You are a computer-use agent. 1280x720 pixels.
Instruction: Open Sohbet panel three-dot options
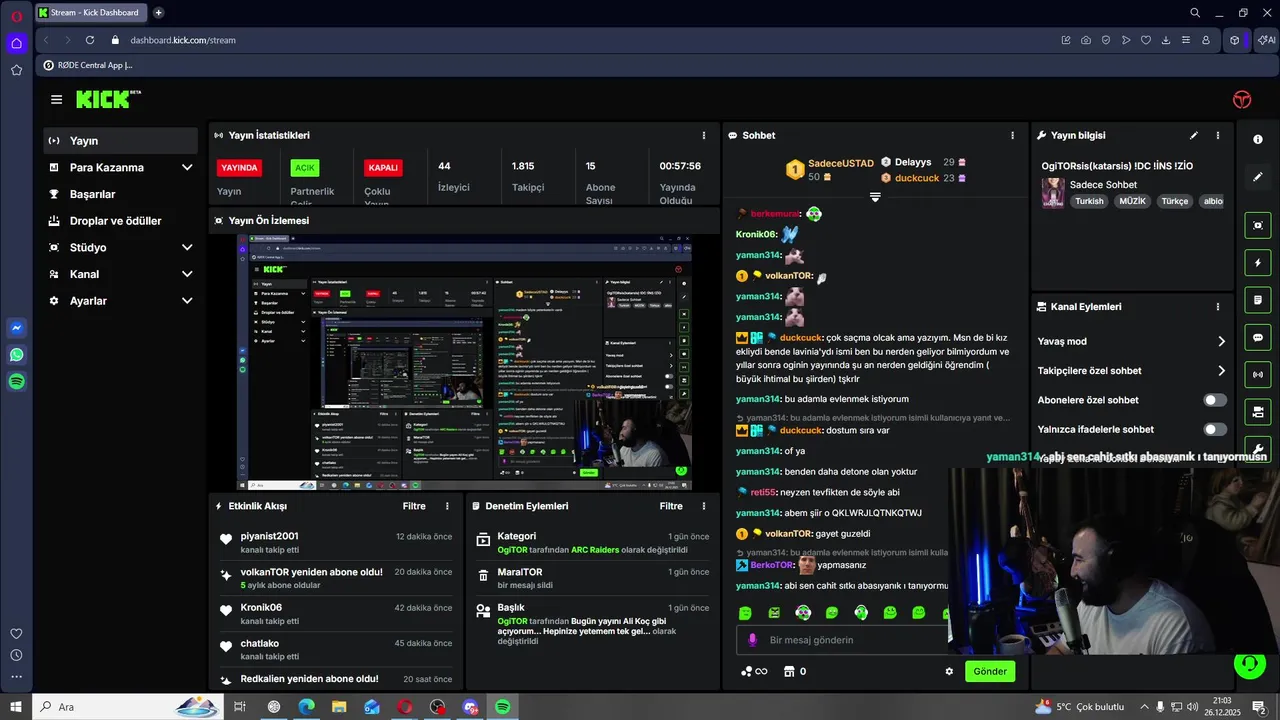click(x=1012, y=135)
